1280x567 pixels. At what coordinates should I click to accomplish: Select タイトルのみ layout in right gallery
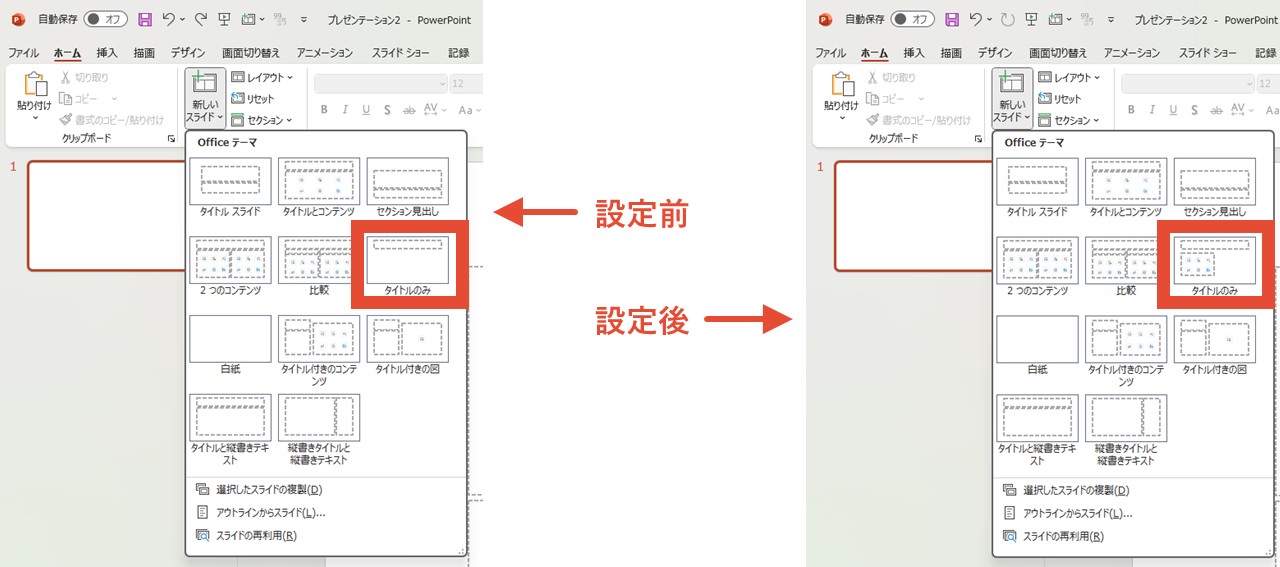[x=1214, y=266]
